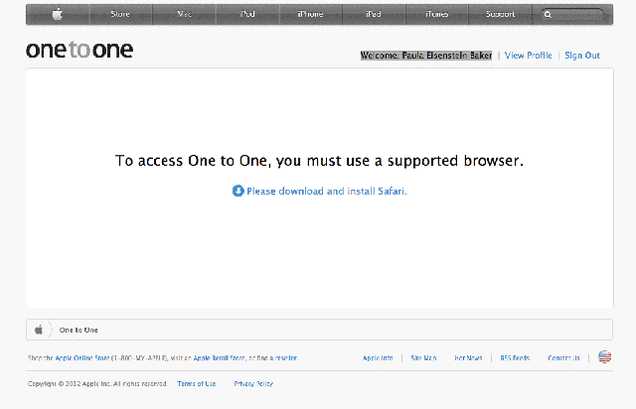This screenshot has width=636, height=409.
Task: Click the Apple icon in the breadcrumb bar
Action: tap(39, 329)
